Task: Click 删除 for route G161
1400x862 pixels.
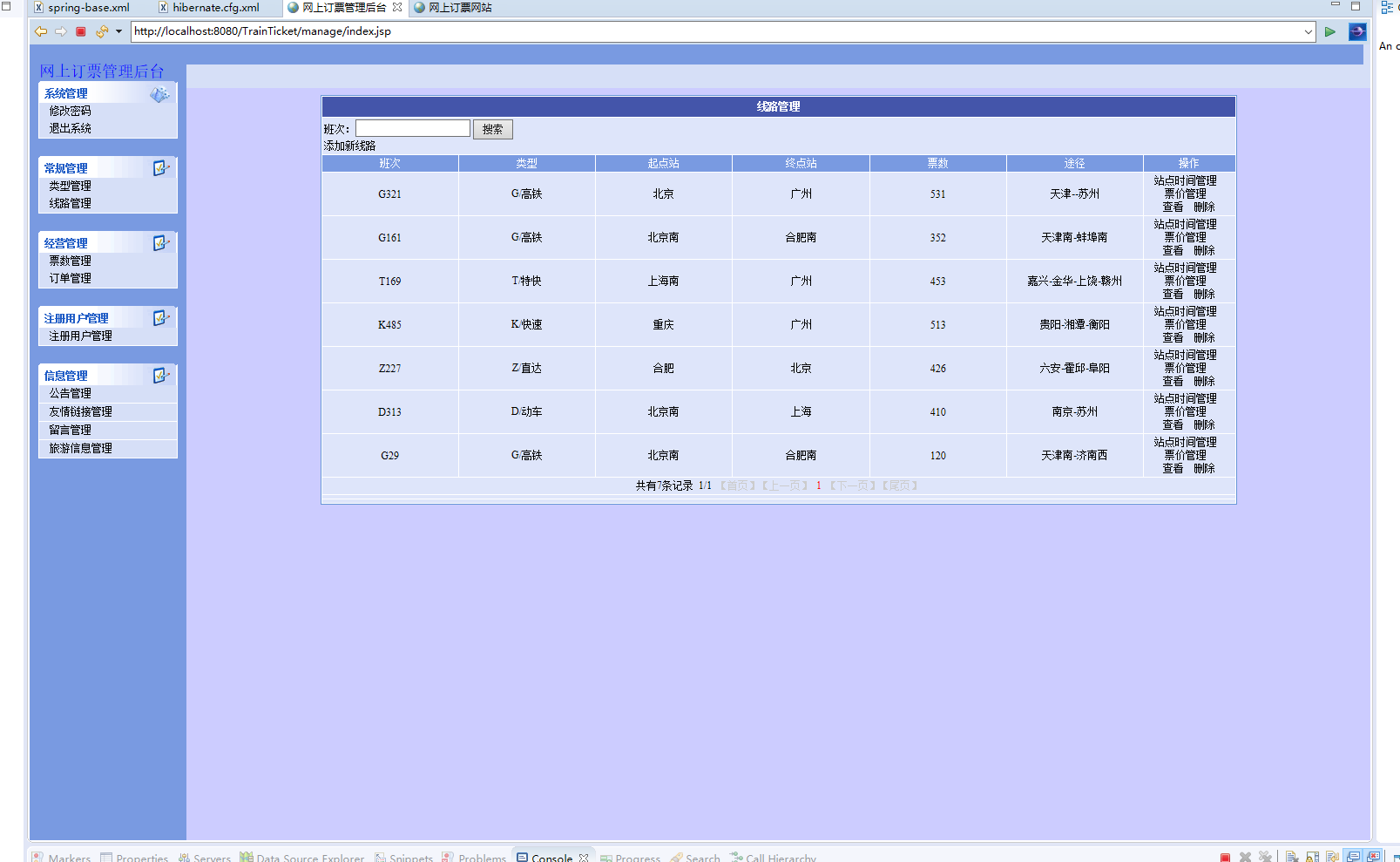Action: pyautogui.click(x=1204, y=250)
